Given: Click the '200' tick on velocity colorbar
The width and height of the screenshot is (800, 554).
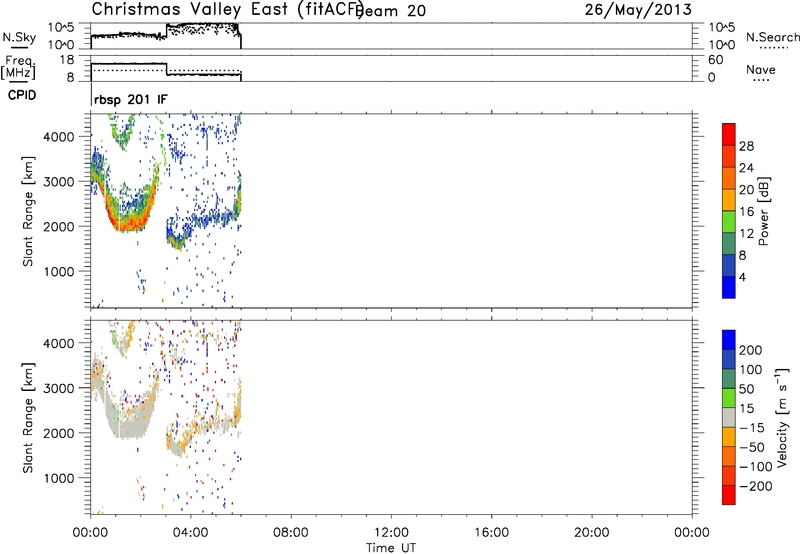Looking at the screenshot, I should [751, 350].
